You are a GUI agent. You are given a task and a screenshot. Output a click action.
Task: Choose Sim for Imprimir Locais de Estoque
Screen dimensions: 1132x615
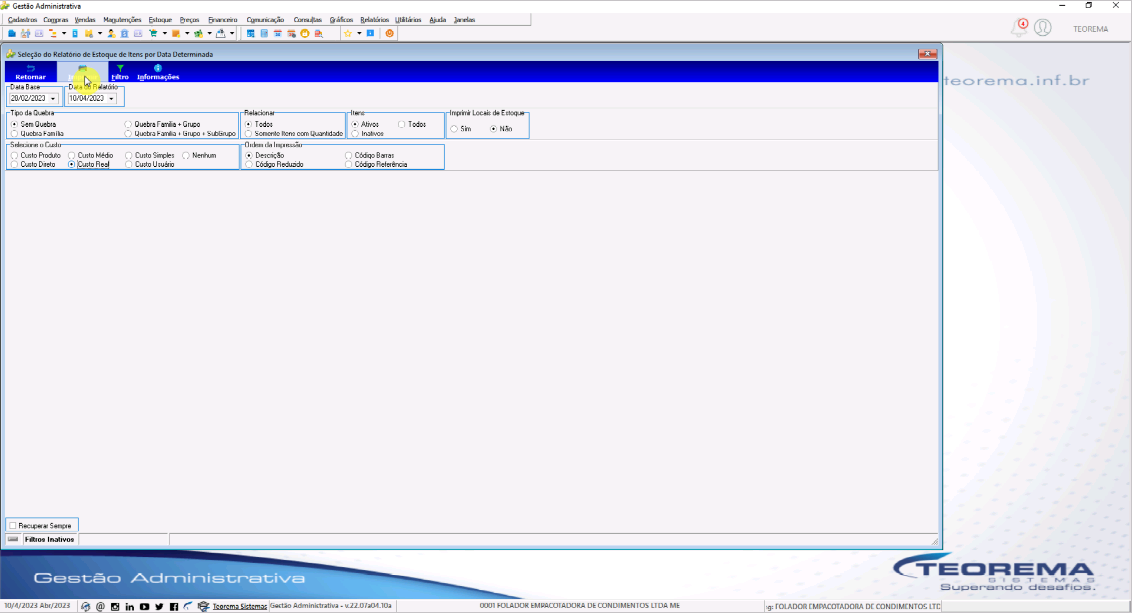[454, 128]
